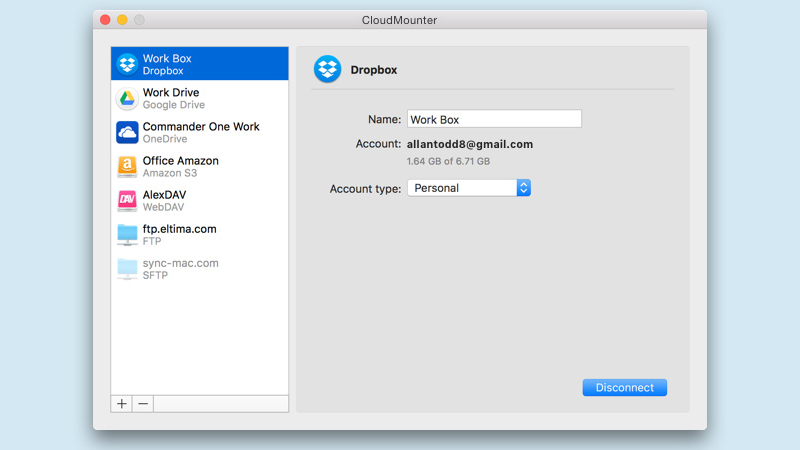The width and height of the screenshot is (800, 450).
Task: Click the OneDrive cloud icon
Action: [127, 133]
